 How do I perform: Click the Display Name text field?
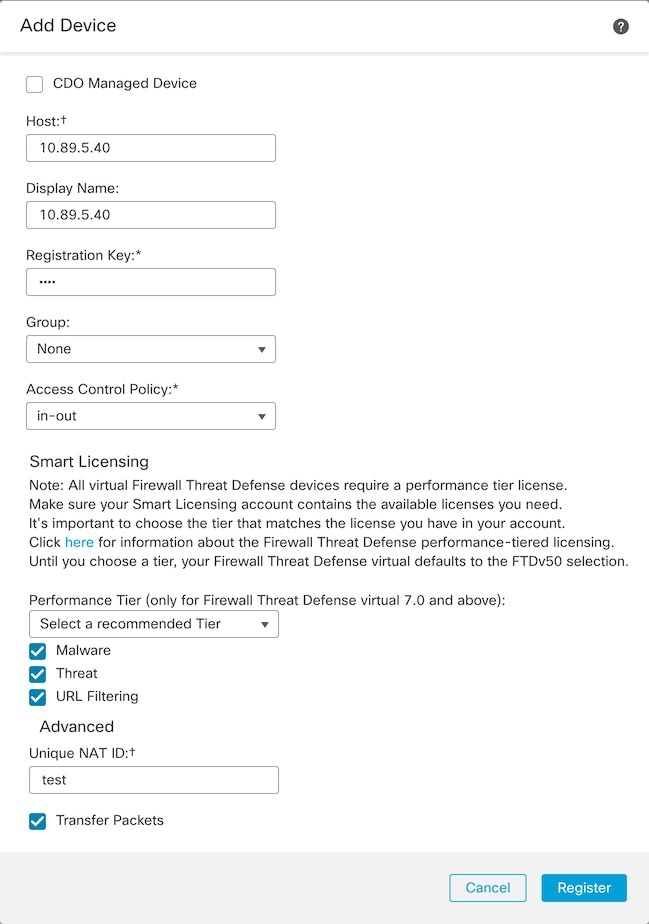point(150,214)
